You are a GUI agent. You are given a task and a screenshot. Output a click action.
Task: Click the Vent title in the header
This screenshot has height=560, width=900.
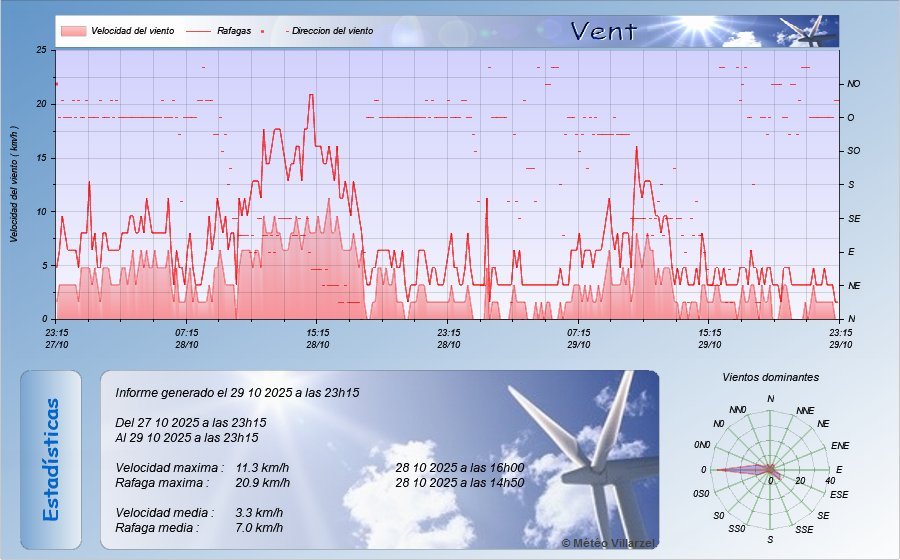click(603, 31)
